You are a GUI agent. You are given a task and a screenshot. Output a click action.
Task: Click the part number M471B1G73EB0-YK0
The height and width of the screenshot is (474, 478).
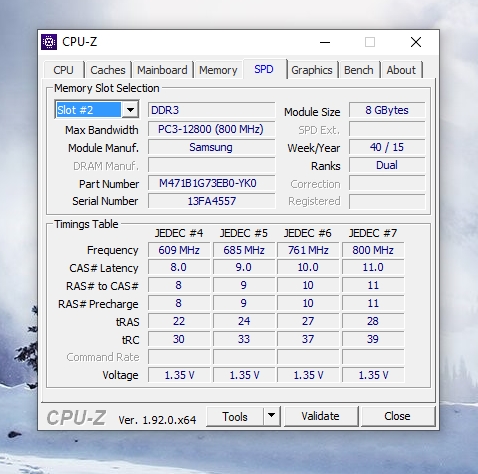tap(212, 183)
